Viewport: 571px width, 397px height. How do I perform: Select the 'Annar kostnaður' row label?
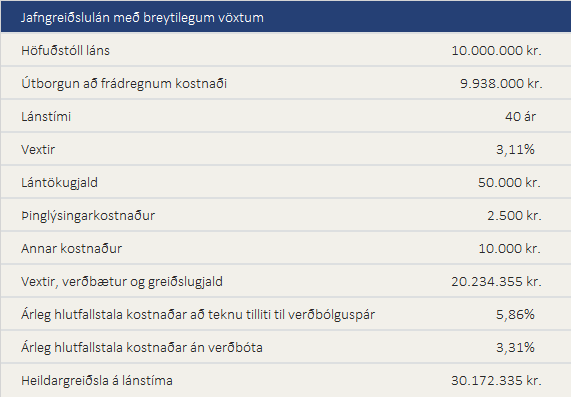coord(71,248)
